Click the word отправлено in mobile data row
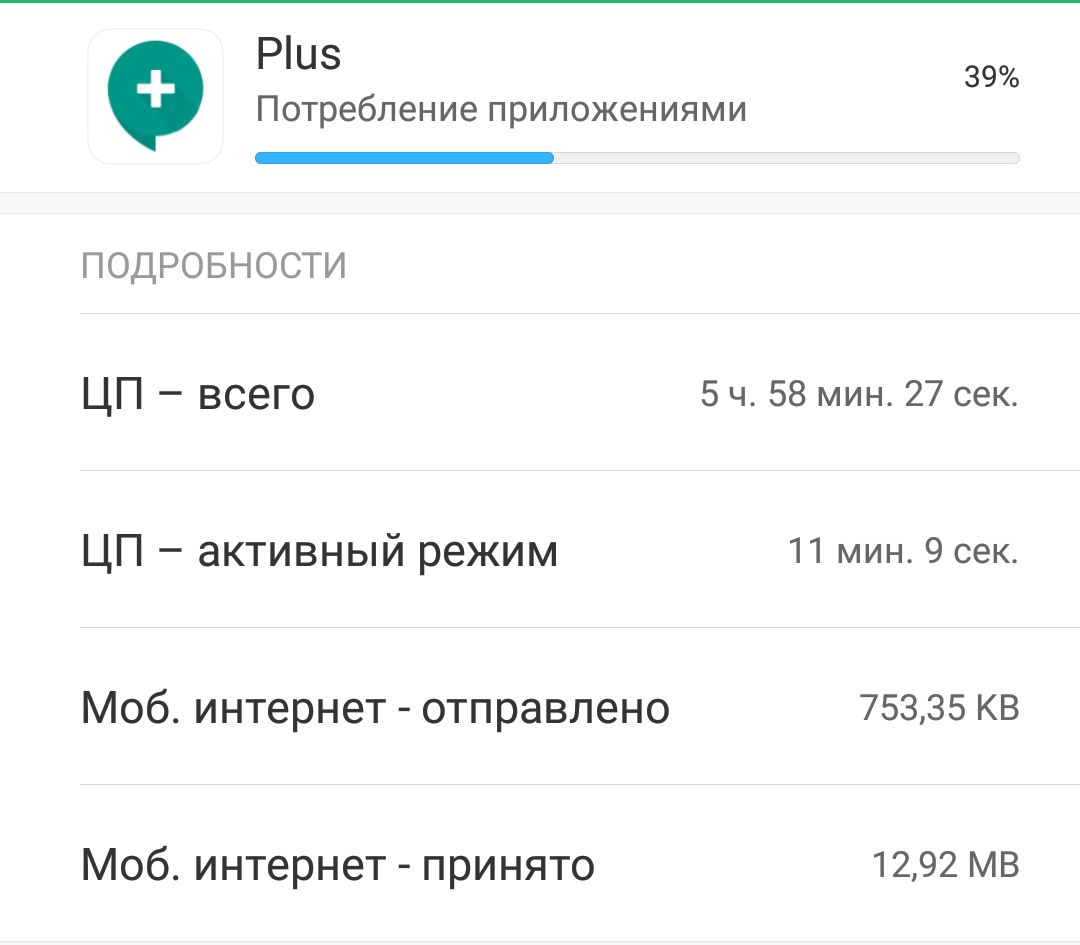Image resolution: width=1080 pixels, height=945 pixels. [545, 708]
